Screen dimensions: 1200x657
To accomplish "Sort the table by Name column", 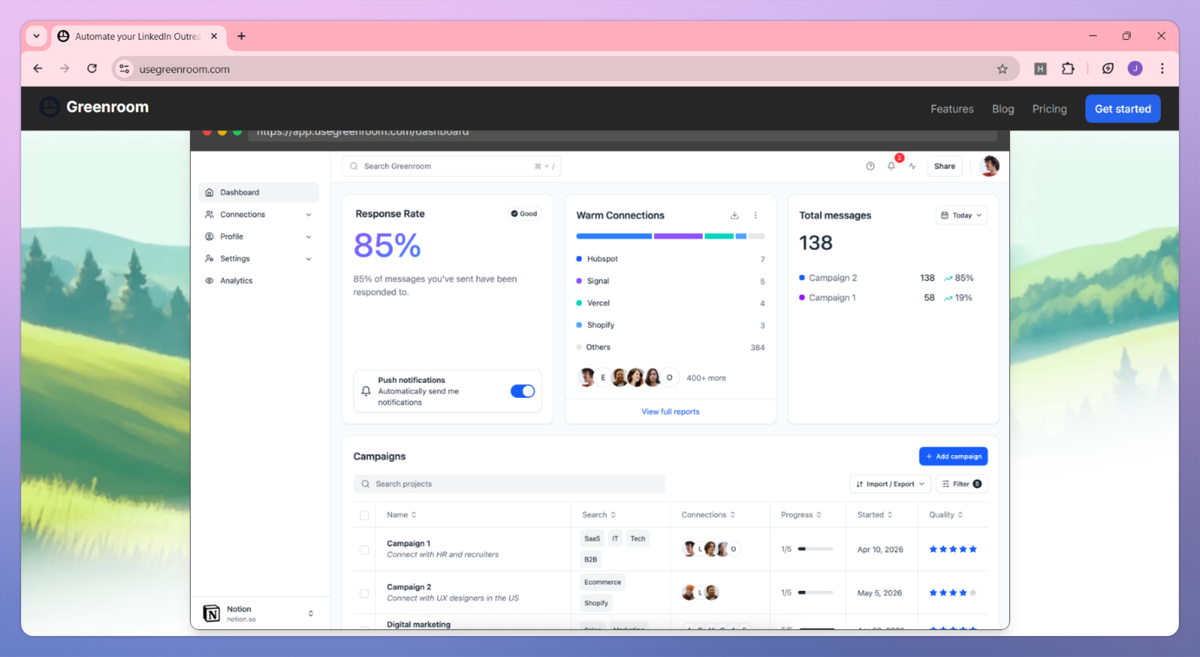I will click(402, 515).
